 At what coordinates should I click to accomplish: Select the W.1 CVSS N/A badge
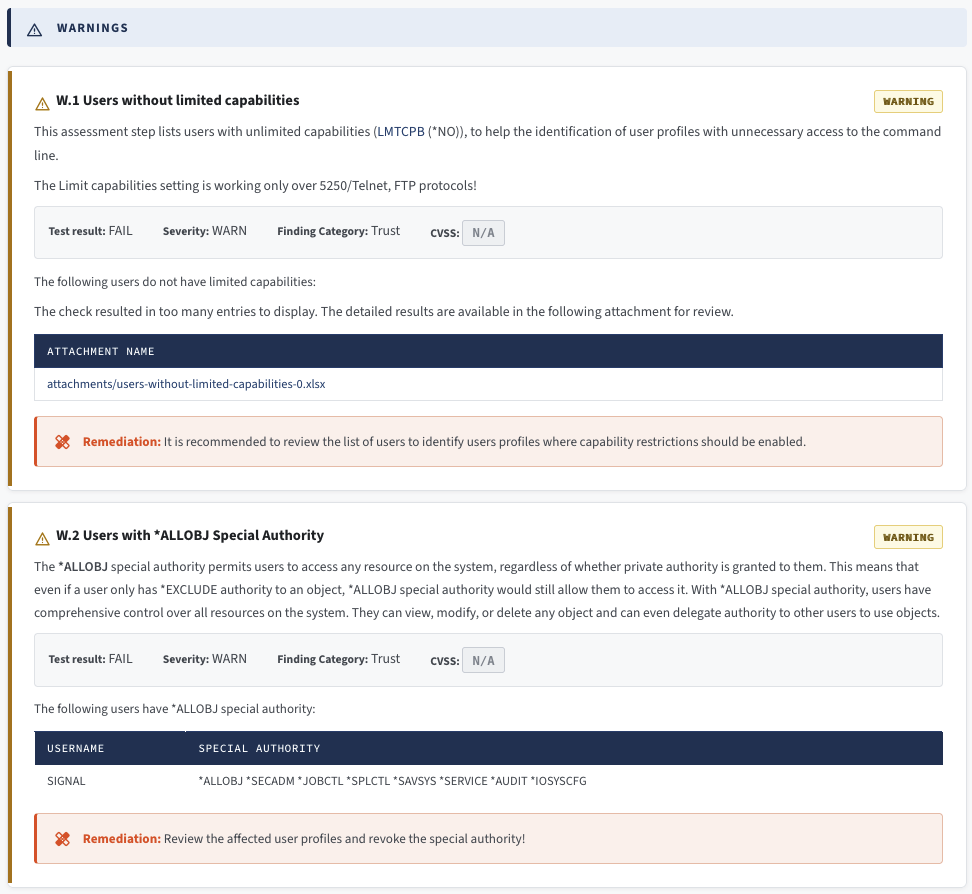pos(483,233)
